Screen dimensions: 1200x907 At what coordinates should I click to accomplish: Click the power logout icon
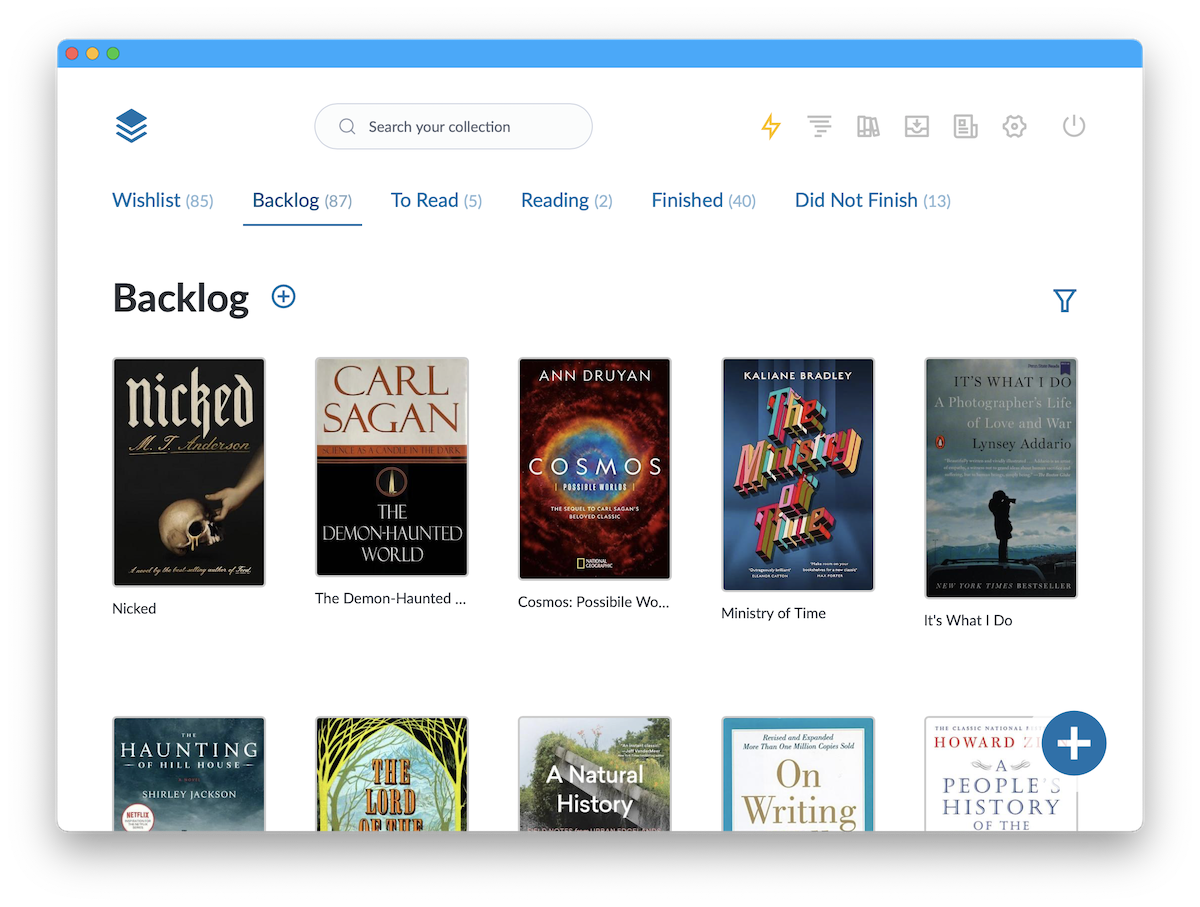point(1074,126)
